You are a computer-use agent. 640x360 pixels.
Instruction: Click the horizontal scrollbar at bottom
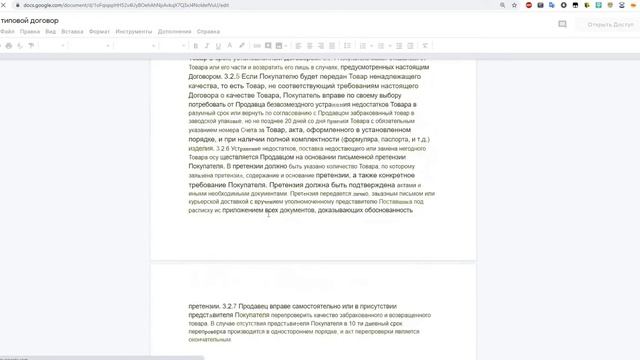[102, 358]
